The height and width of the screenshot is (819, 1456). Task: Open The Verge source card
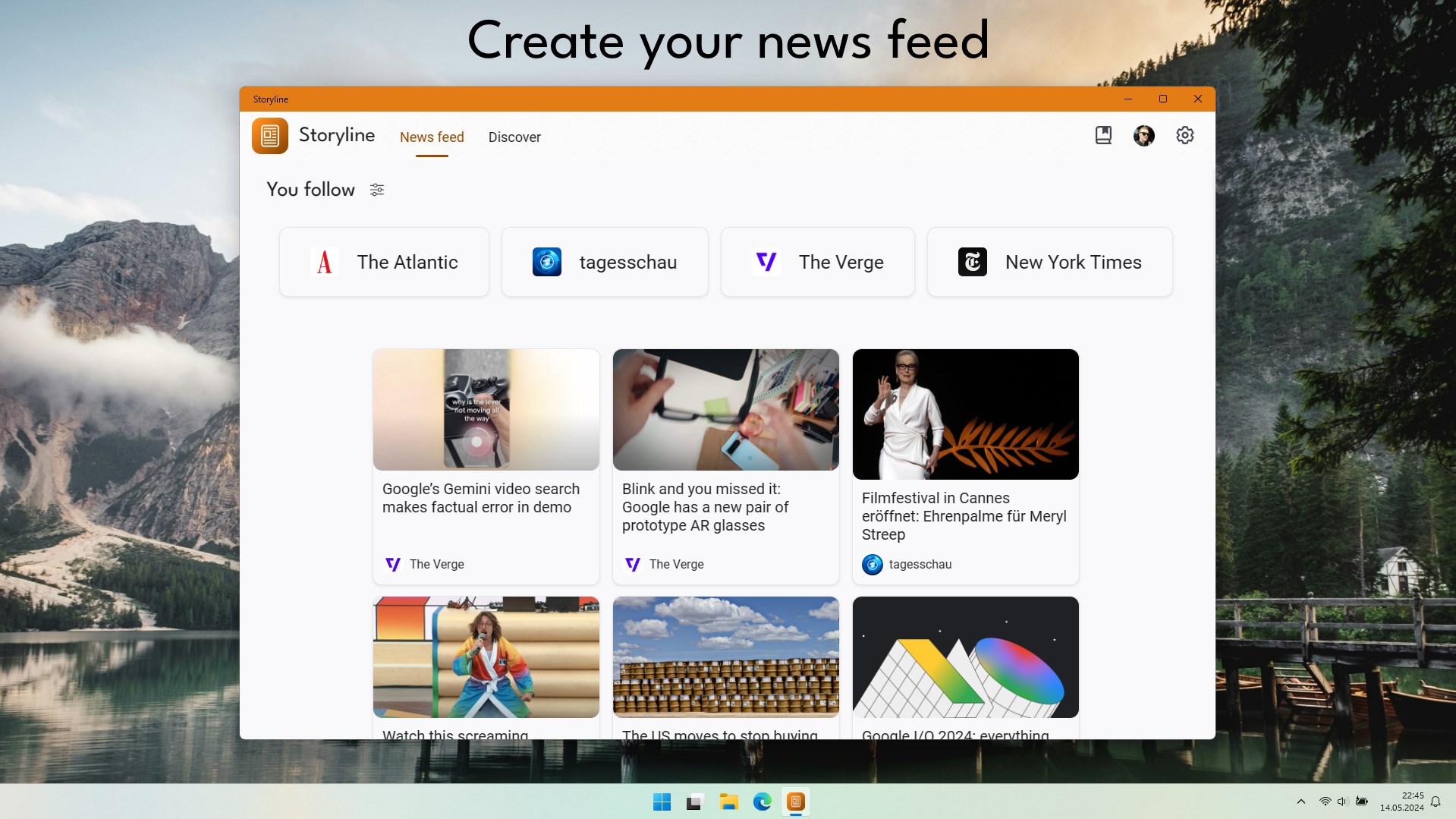[818, 262]
